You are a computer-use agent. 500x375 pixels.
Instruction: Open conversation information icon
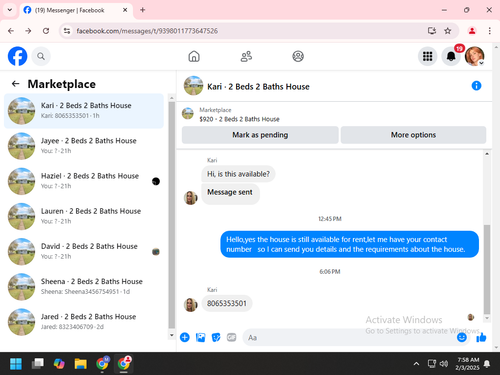[476, 86]
